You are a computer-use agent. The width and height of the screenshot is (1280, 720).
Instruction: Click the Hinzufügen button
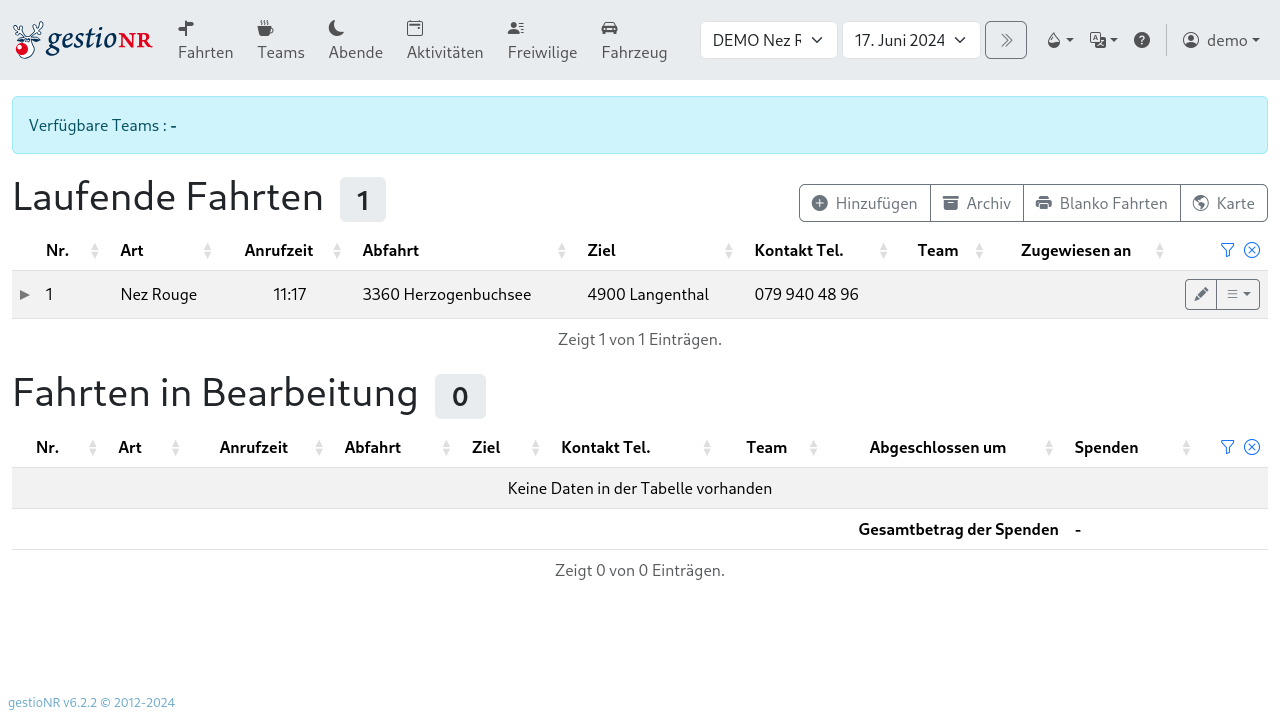[x=864, y=203]
